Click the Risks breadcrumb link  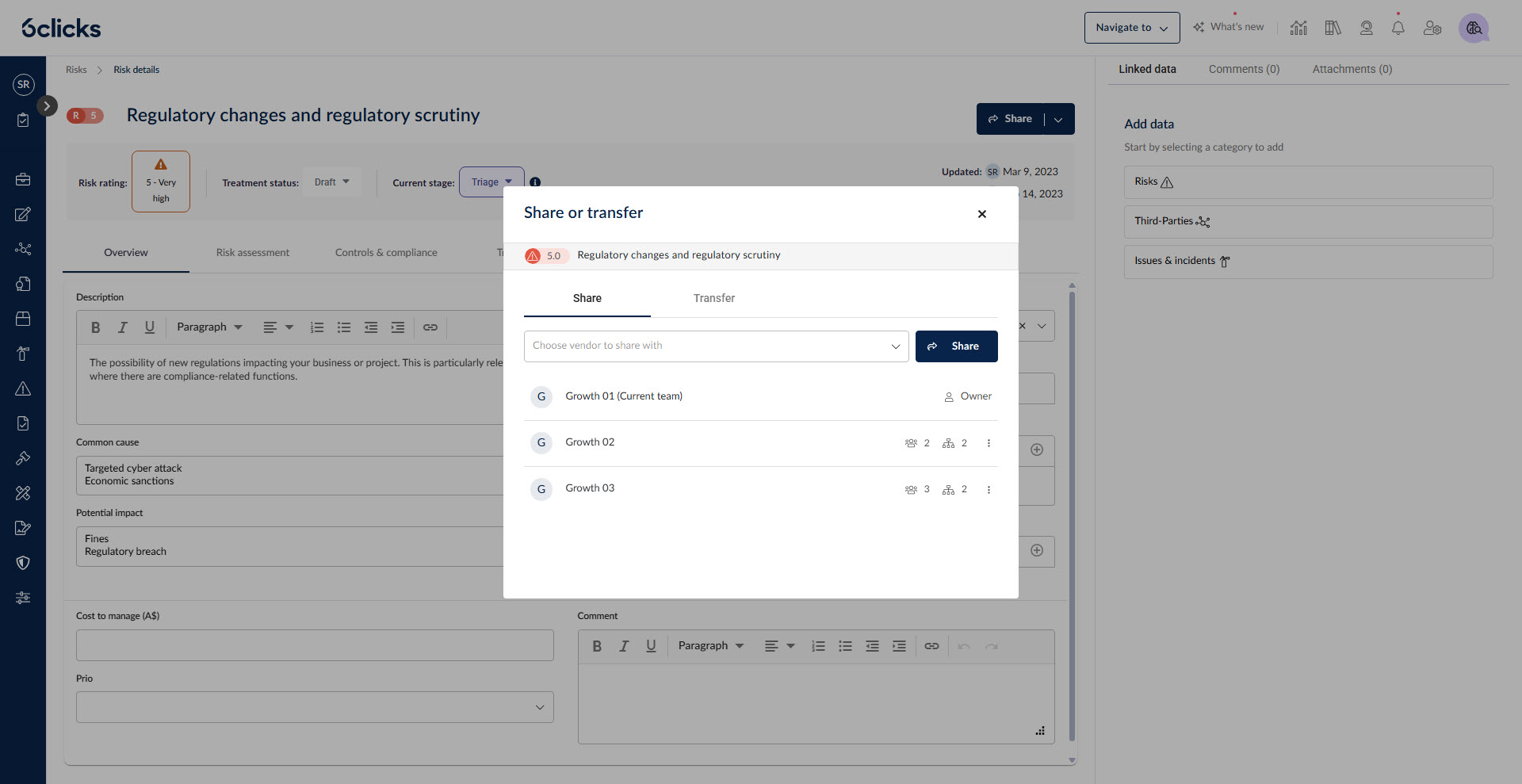click(x=76, y=70)
